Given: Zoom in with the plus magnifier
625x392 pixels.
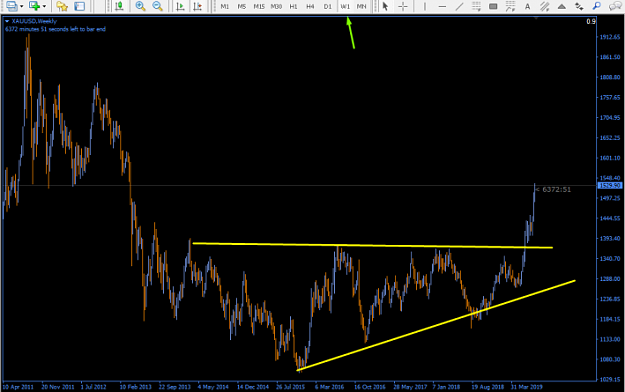Looking at the screenshot, I should (x=140, y=6).
